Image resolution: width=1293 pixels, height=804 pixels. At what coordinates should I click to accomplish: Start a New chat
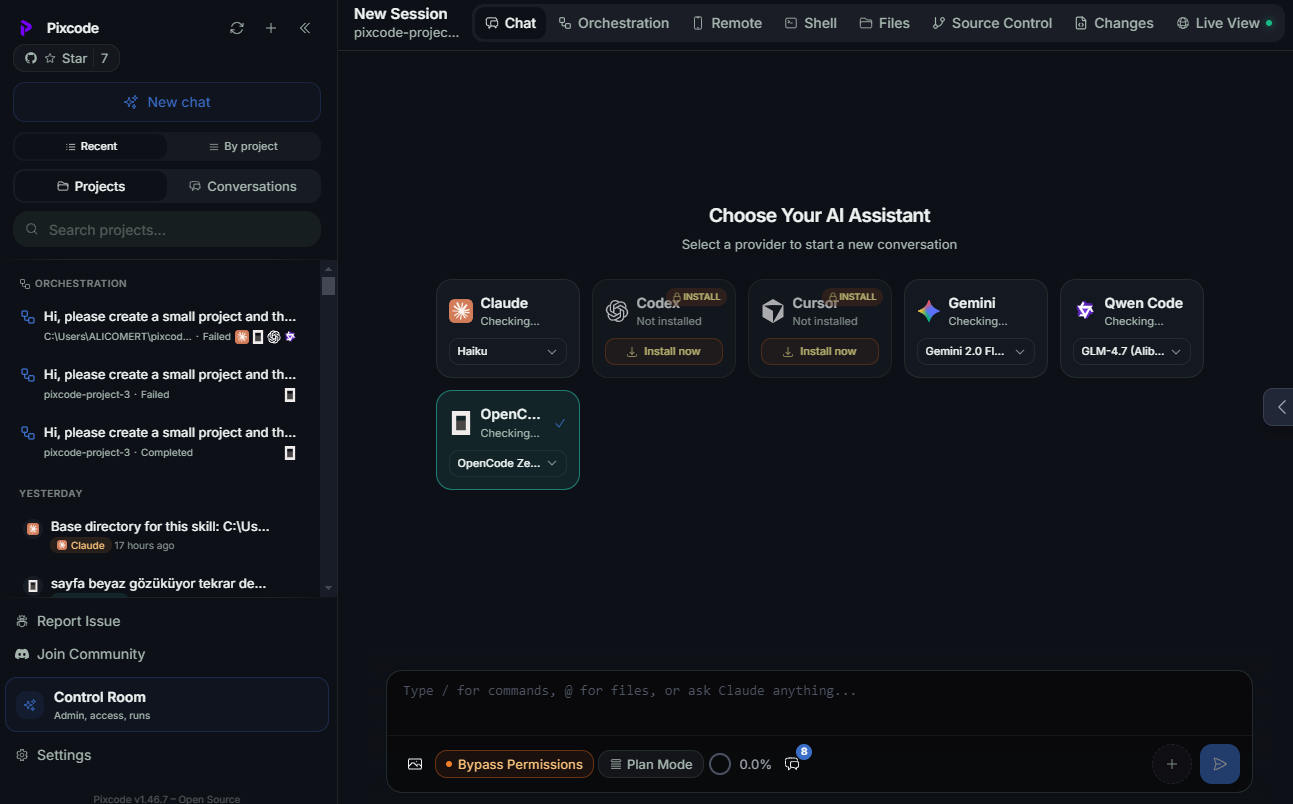click(167, 102)
